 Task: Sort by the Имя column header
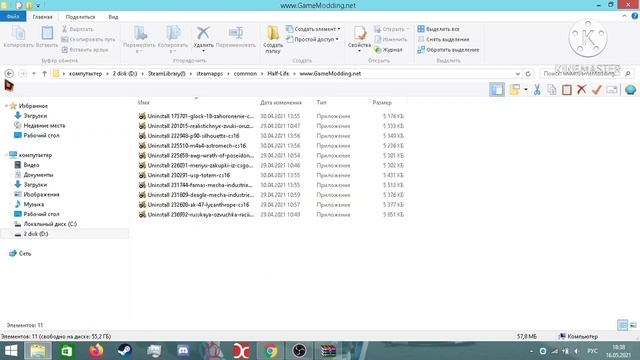144,103
